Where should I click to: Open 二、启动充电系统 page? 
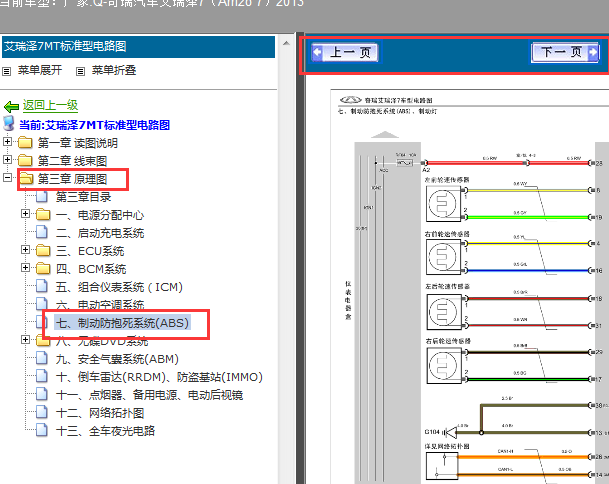tap(100, 233)
